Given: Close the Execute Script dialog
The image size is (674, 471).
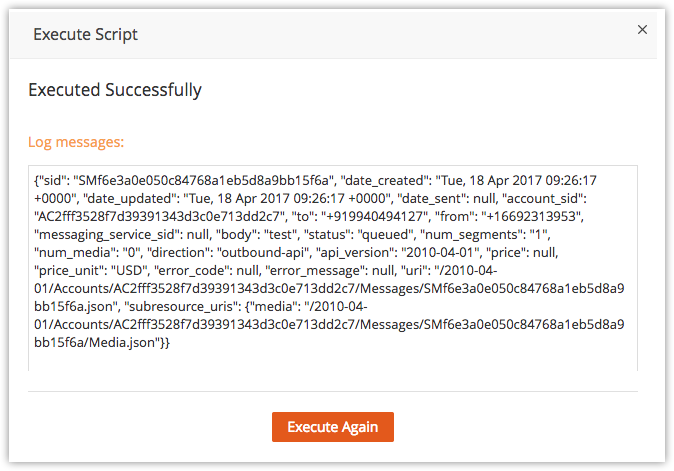Looking at the screenshot, I should coord(642,30).
